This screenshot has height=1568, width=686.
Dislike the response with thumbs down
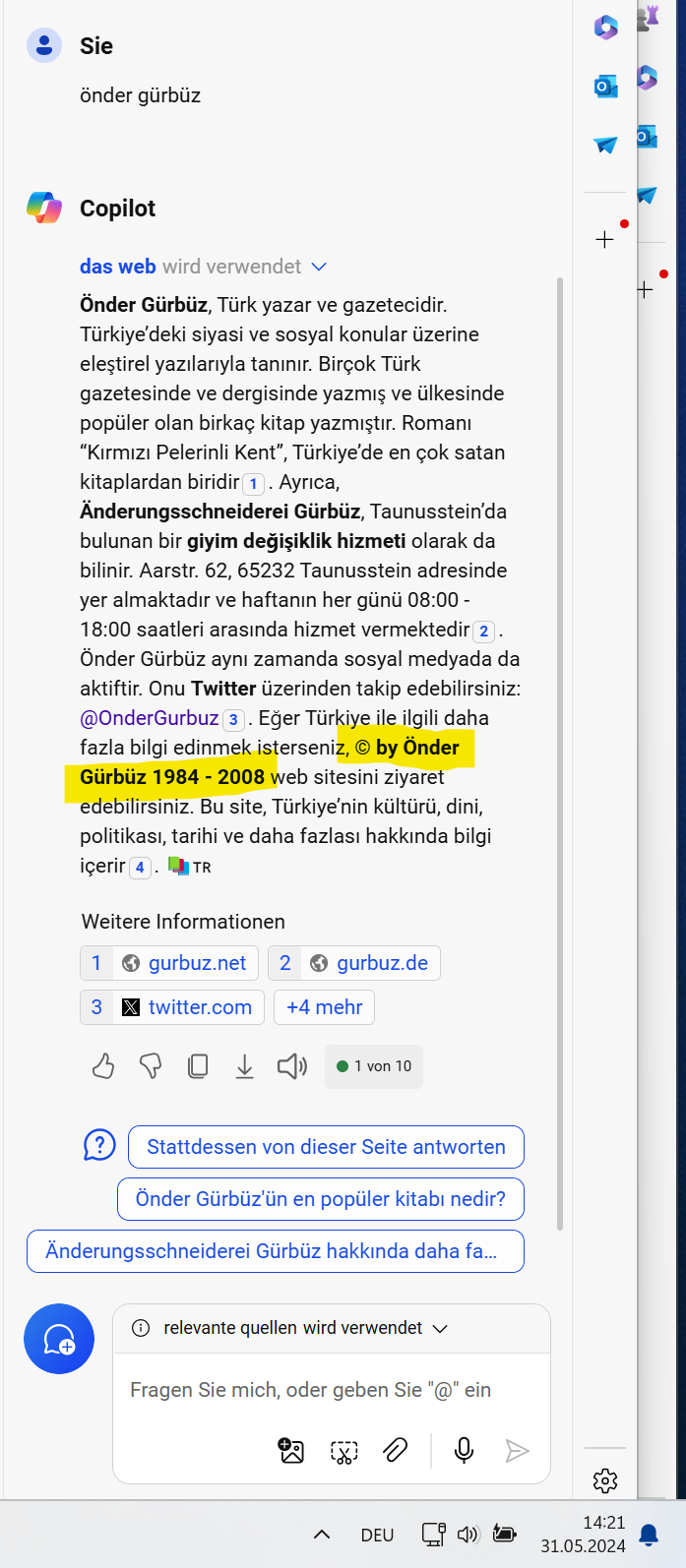click(151, 1066)
